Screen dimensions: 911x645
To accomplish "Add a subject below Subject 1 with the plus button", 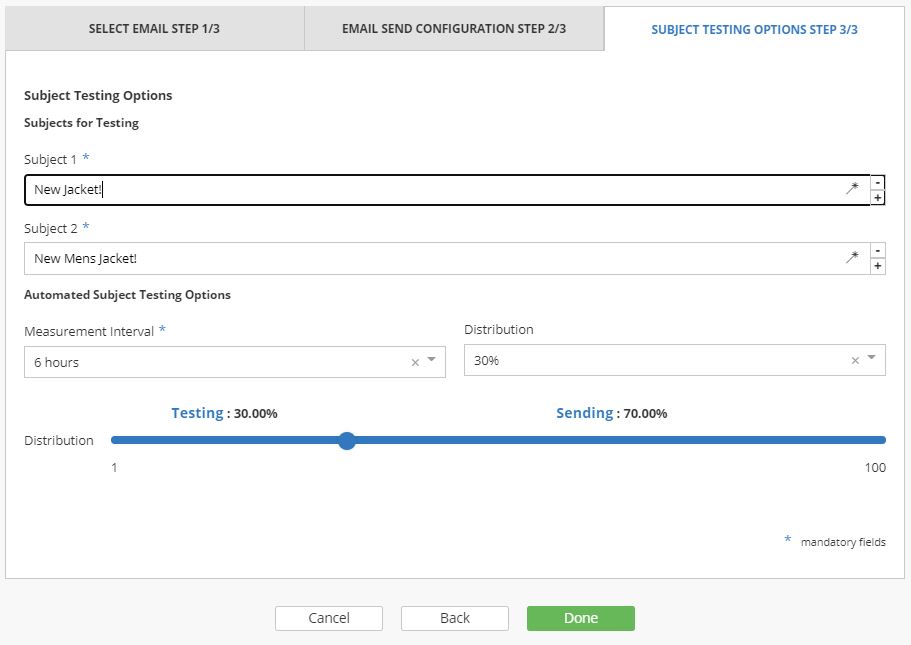I will (x=877, y=198).
